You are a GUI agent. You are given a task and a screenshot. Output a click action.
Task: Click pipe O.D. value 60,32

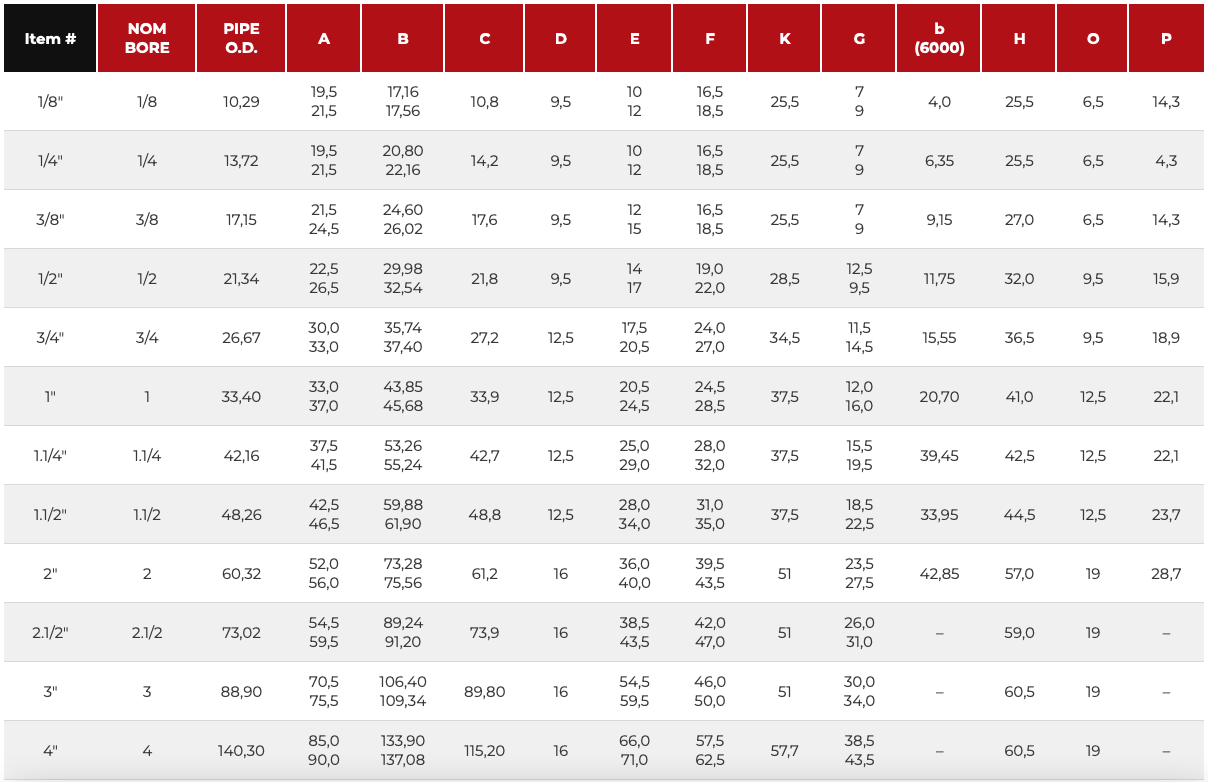[x=241, y=574]
